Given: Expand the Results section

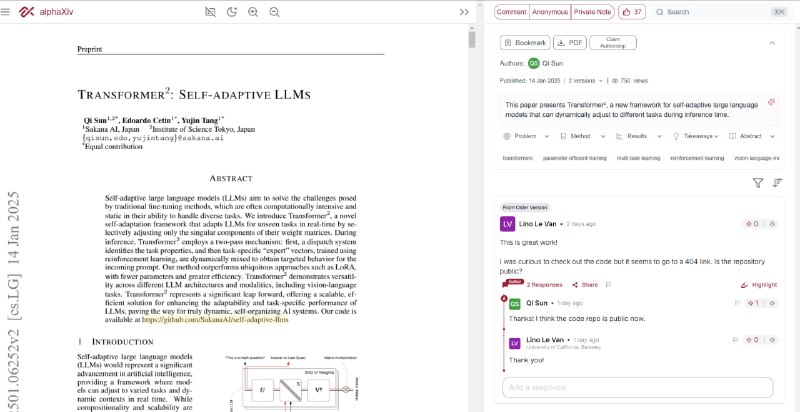Looking at the screenshot, I should (x=639, y=136).
